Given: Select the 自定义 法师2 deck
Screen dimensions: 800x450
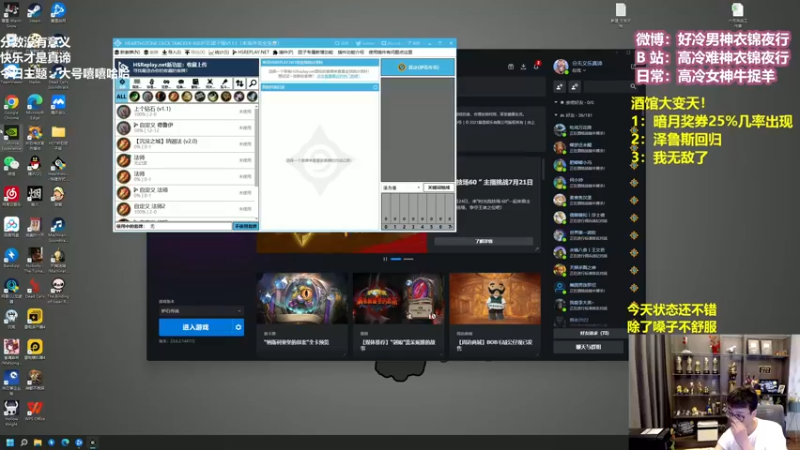Looking at the screenshot, I should (x=187, y=208).
